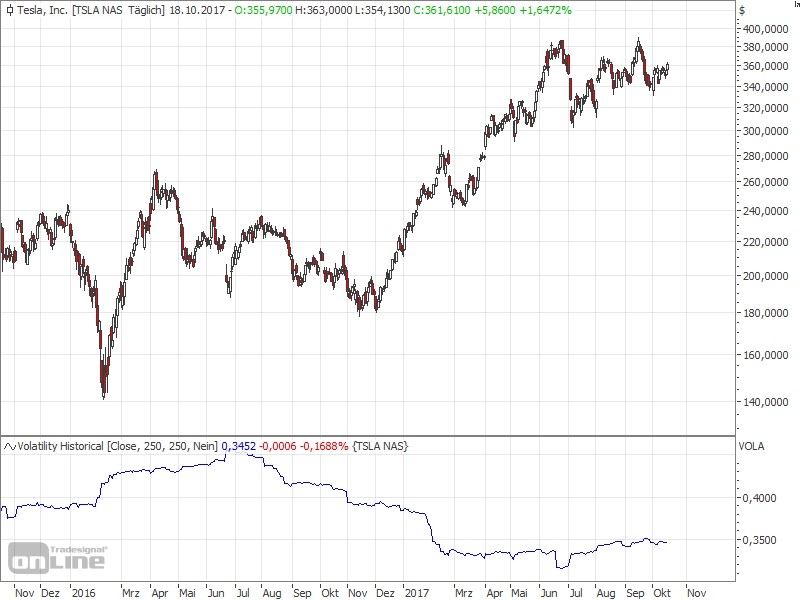Click the volatility change -0,0006

coord(278,446)
